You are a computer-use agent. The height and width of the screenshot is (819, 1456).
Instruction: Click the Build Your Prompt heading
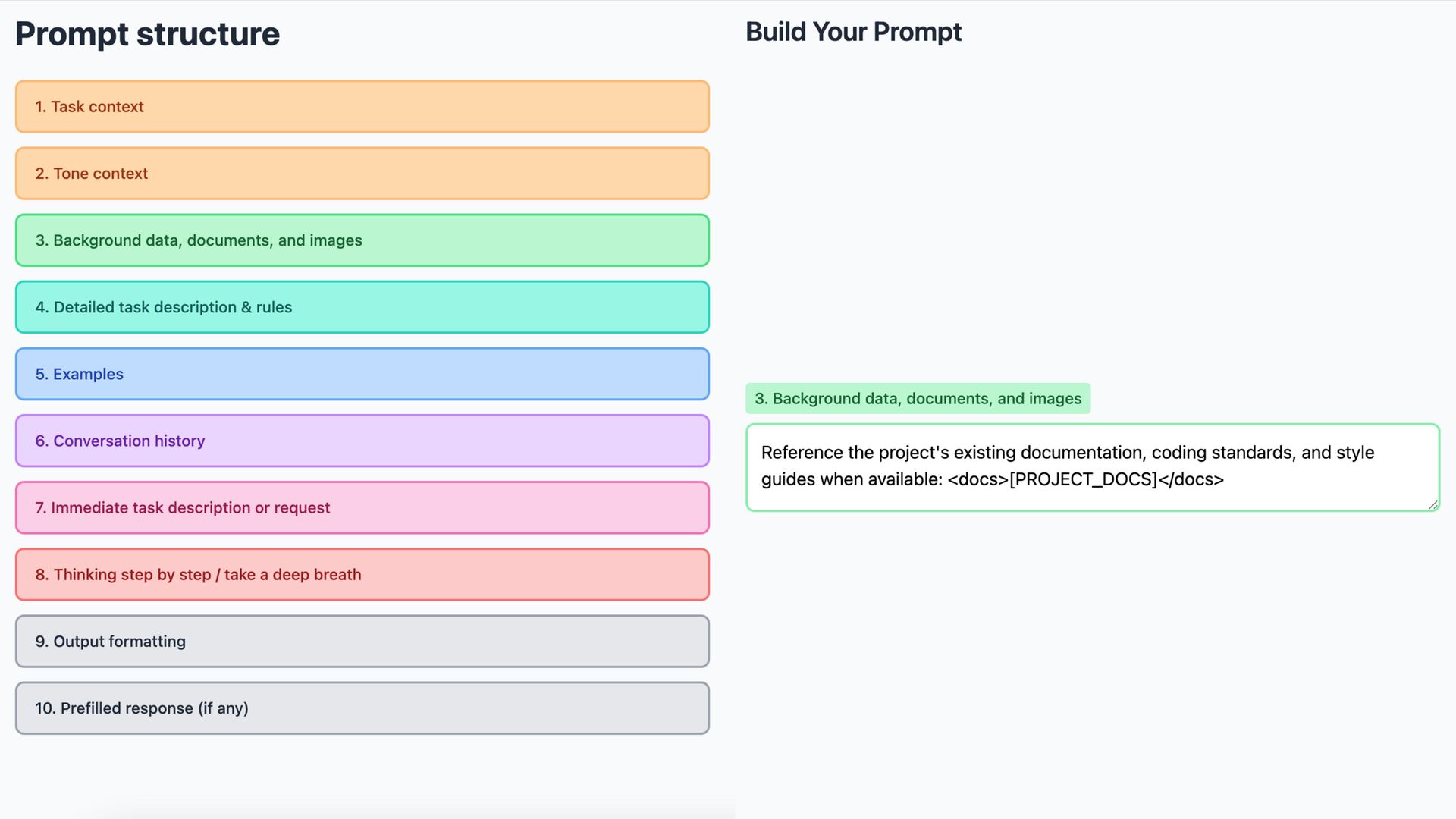(x=853, y=32)
